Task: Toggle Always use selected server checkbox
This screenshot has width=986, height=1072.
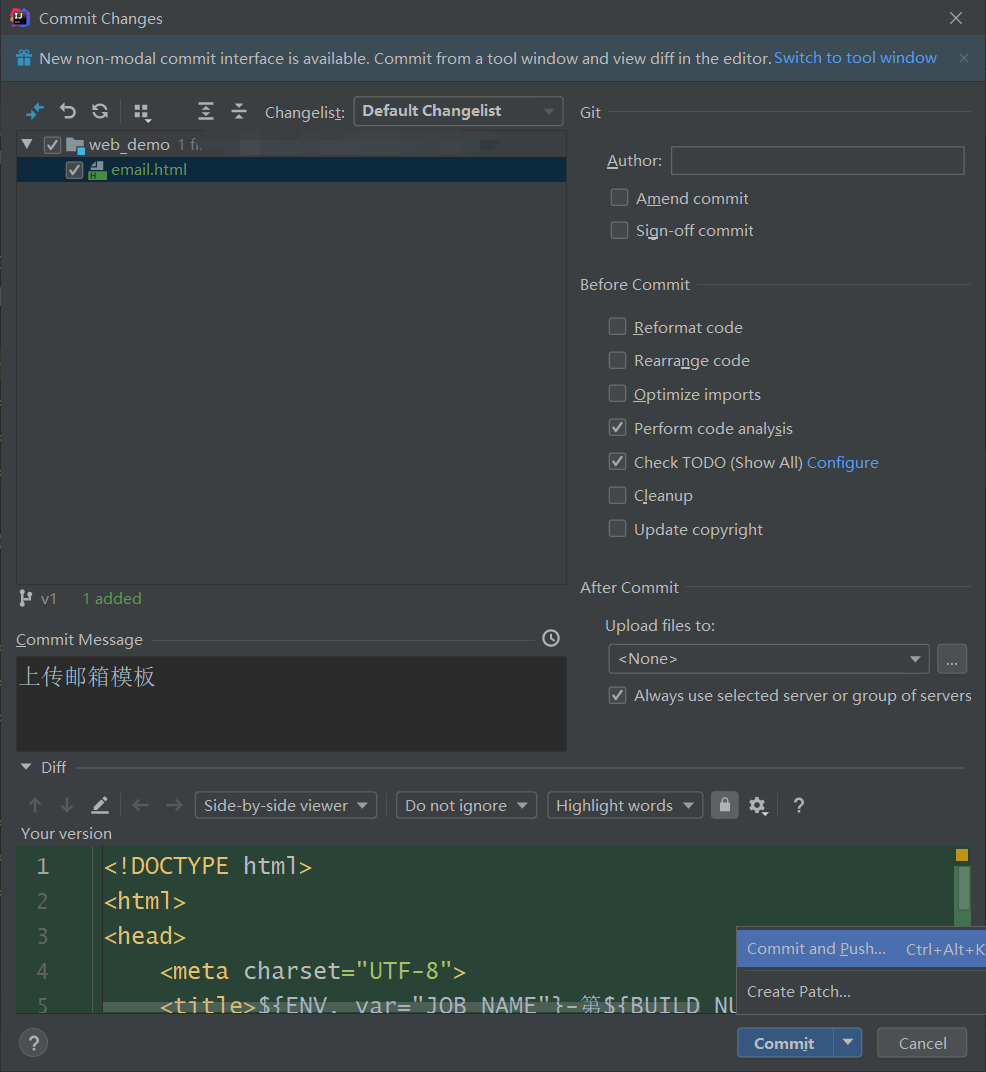Action: point(617,695)
